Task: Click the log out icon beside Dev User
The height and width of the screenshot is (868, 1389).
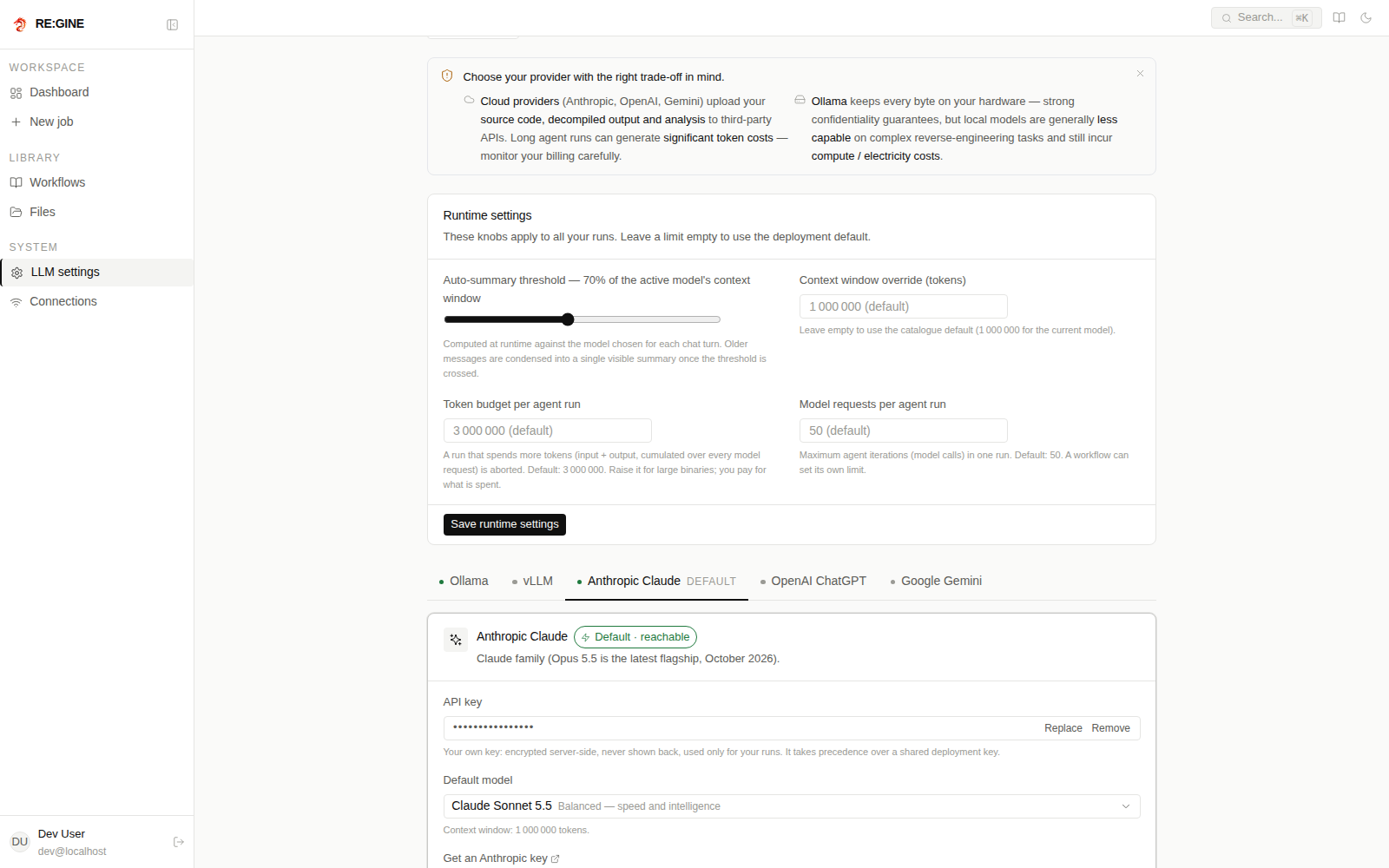Action: 179,842
